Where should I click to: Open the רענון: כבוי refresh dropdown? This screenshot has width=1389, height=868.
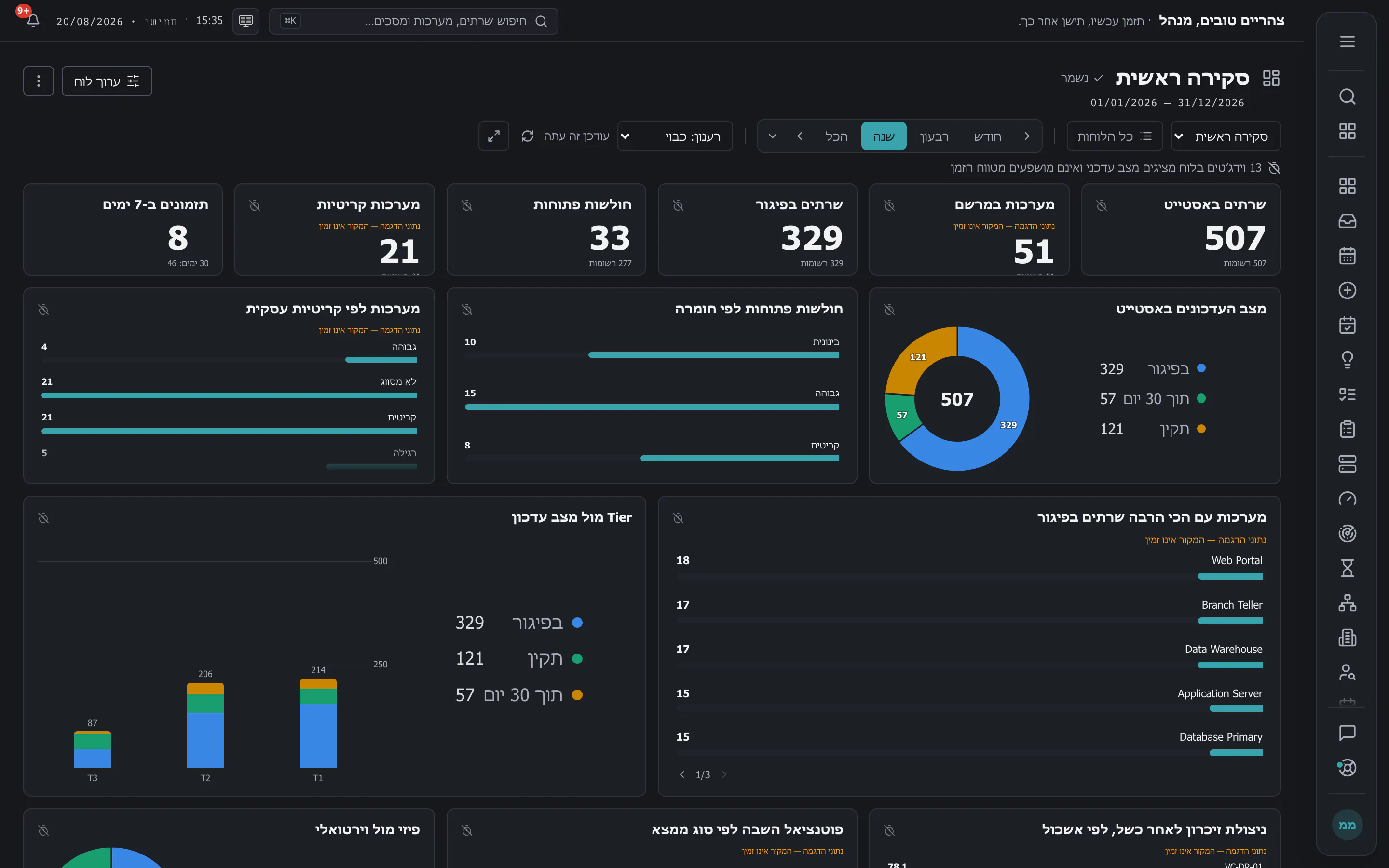tap(675, 136)
